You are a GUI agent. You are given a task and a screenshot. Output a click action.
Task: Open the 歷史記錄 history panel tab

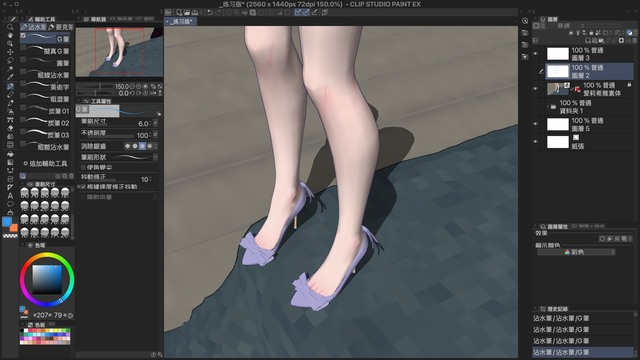pyautogui.click(x=554, y=309)
